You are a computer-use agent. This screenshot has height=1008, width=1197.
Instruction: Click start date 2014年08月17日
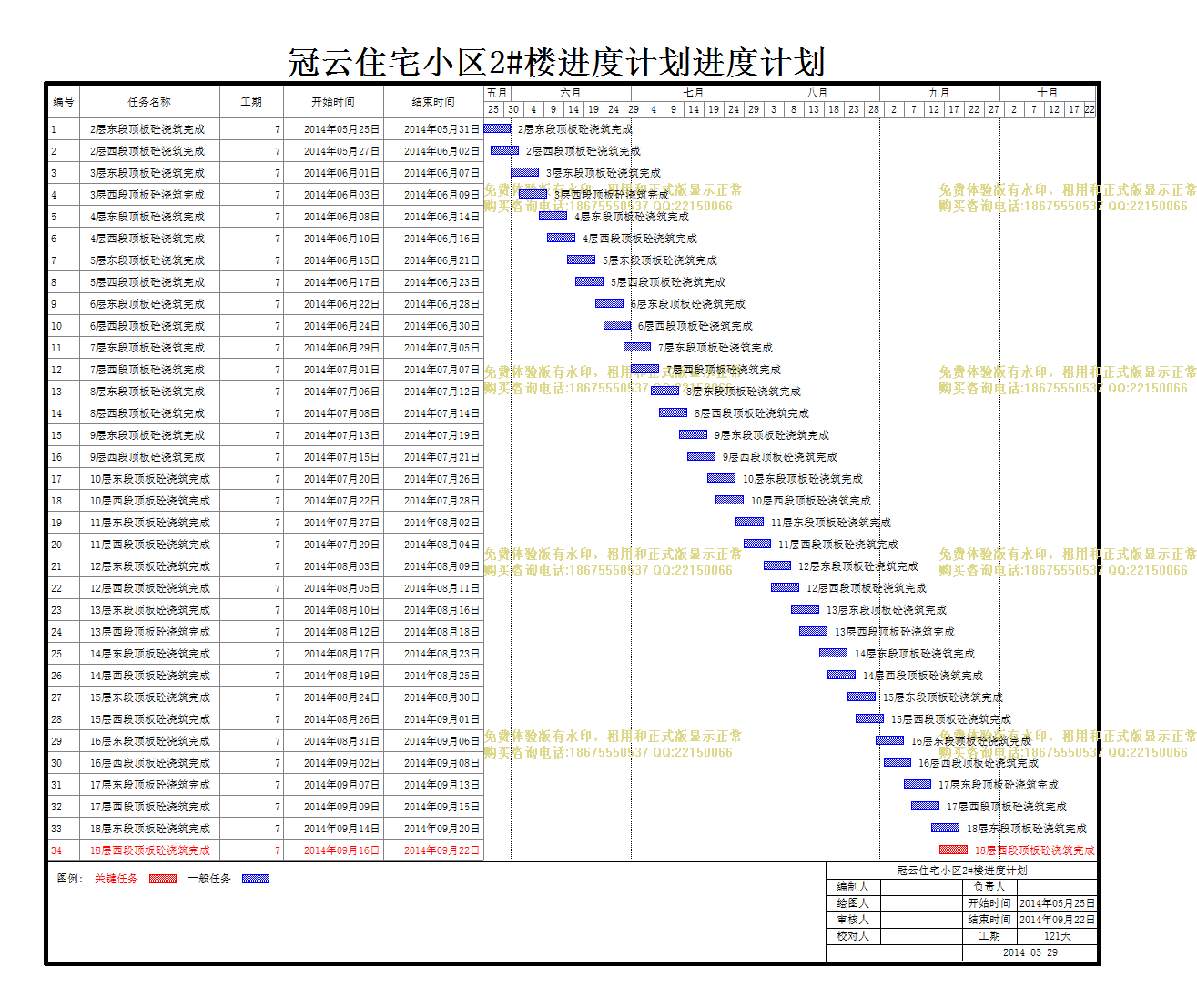pyautogui.click(x=341, y=654)
